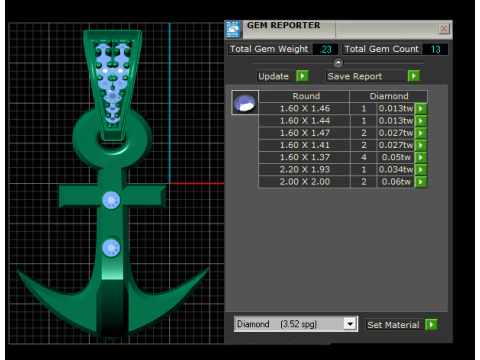480x360 pixels.
Task: Click the 0.05tw weight cell
Action: [396, 157]
